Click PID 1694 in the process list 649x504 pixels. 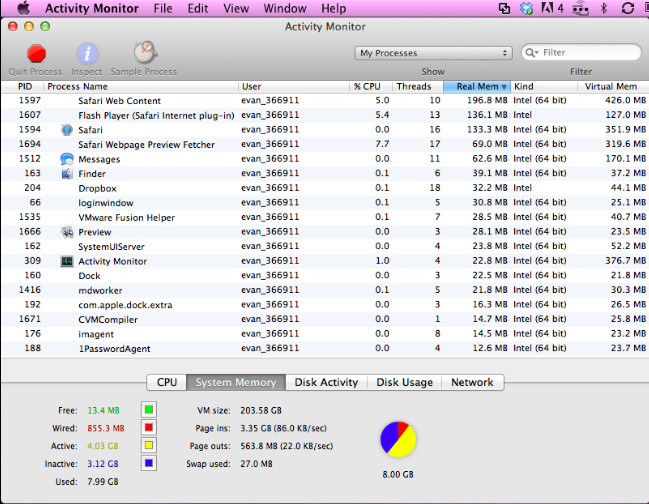[30, 144]
